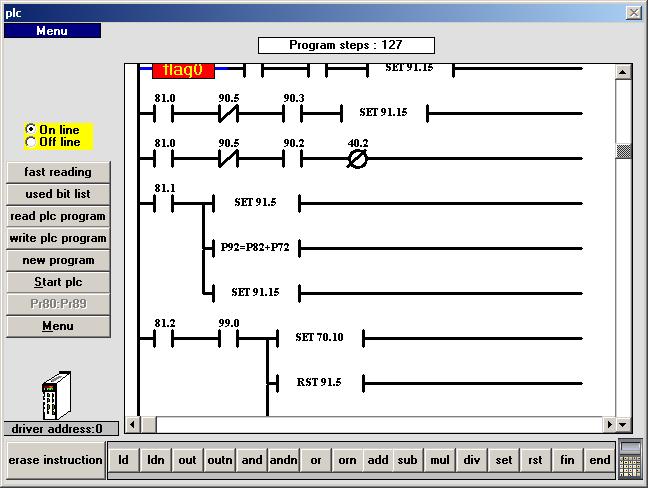Open the blue Menu bar item
This screenshot has width=648, height=488.
pos(52,31)
